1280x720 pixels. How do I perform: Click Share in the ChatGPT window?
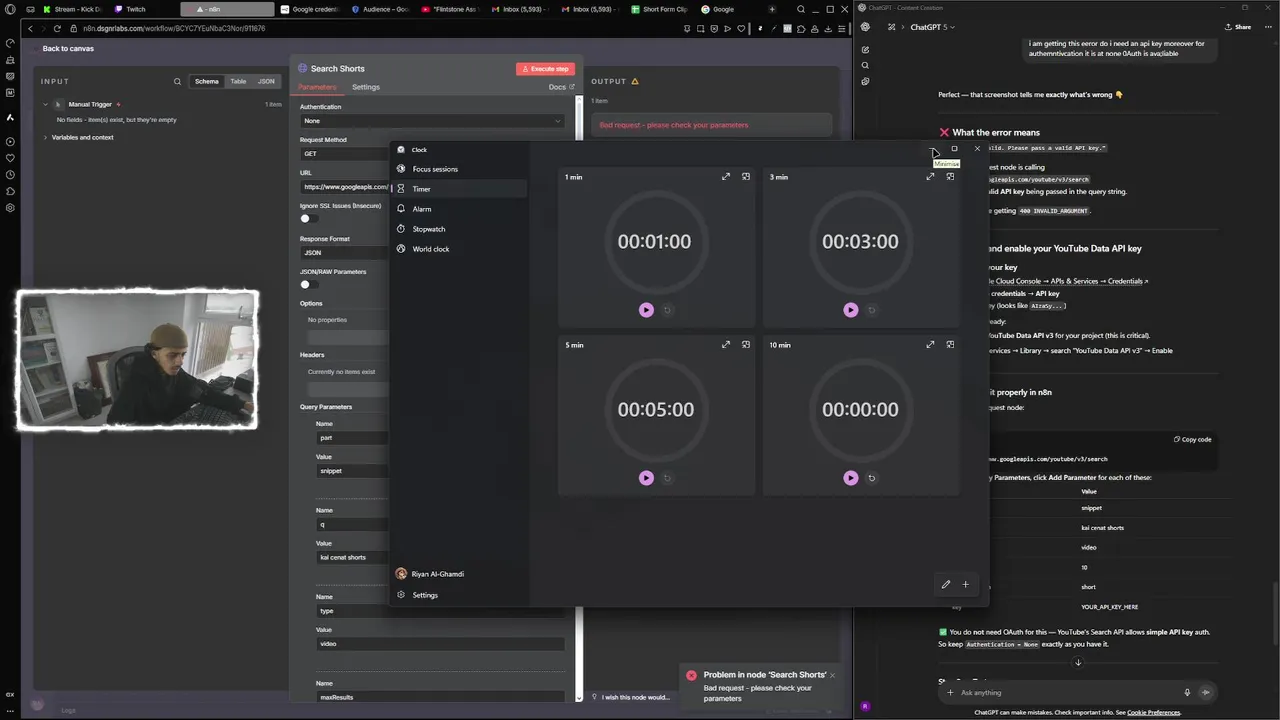(x=1238, y=27)
